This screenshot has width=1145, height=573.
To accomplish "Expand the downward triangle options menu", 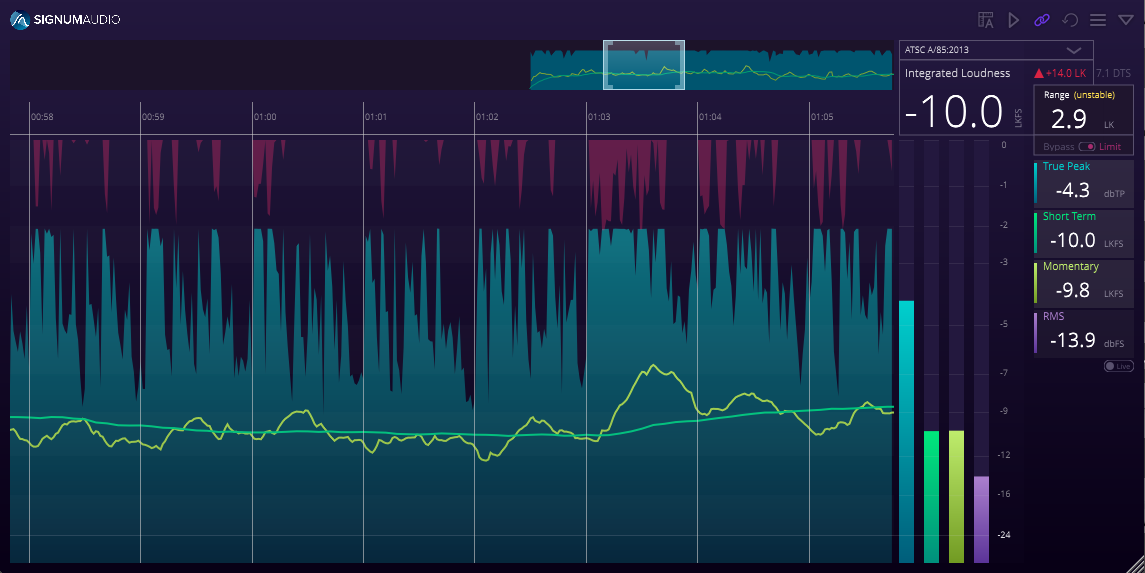I will point(1125,20).
